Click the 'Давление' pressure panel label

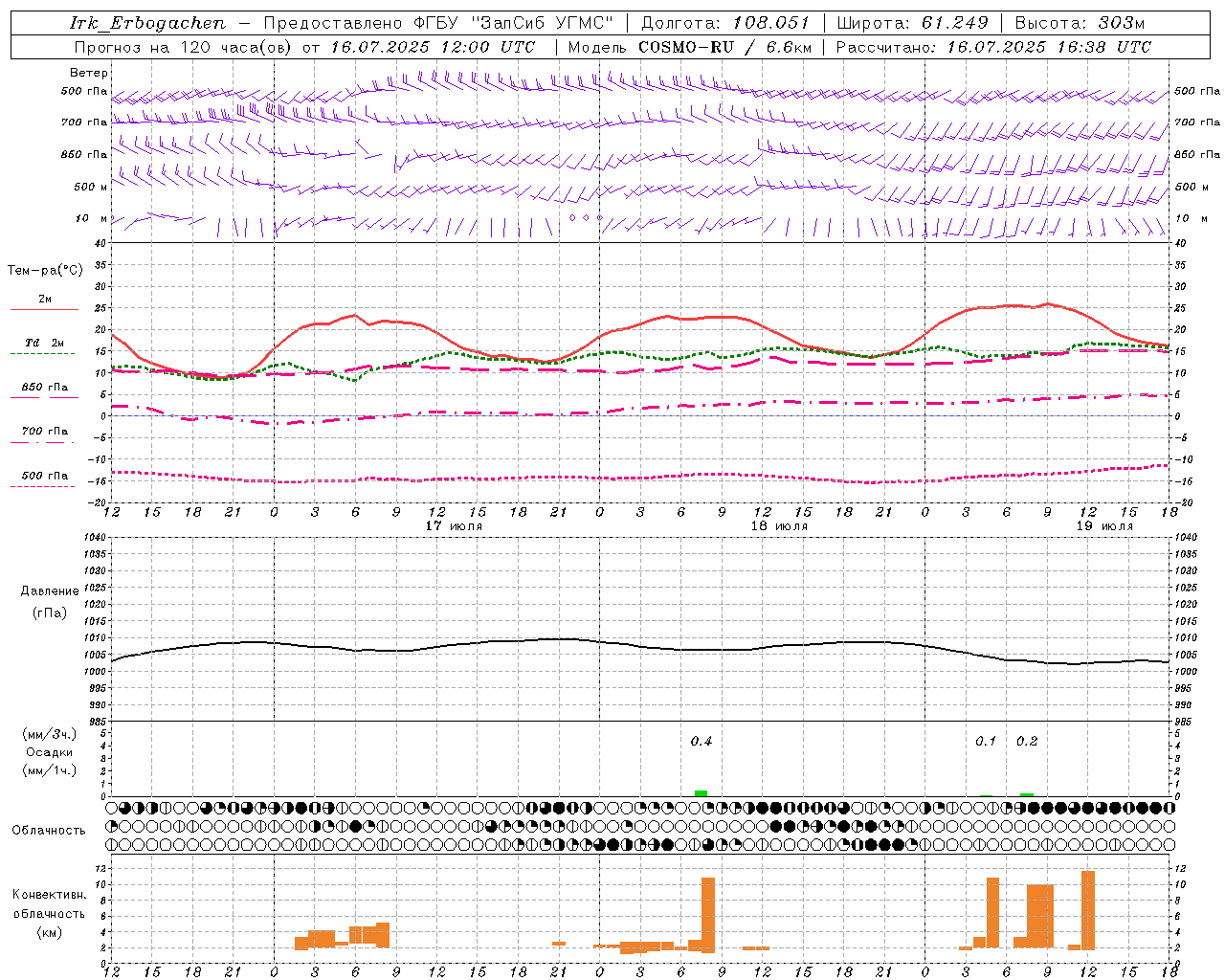click(x=50, y=591)
